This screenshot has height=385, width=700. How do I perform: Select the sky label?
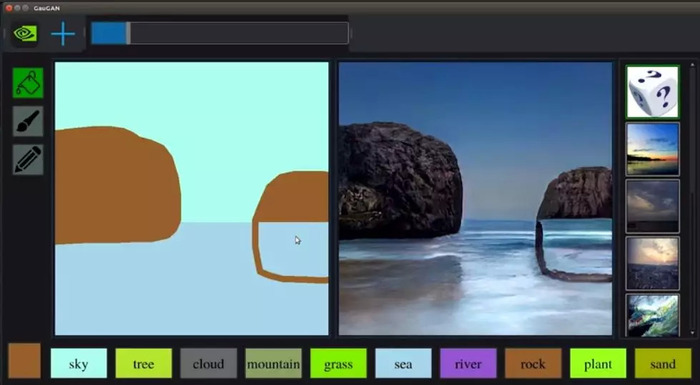pyautogui.click(x=79, y=364)
